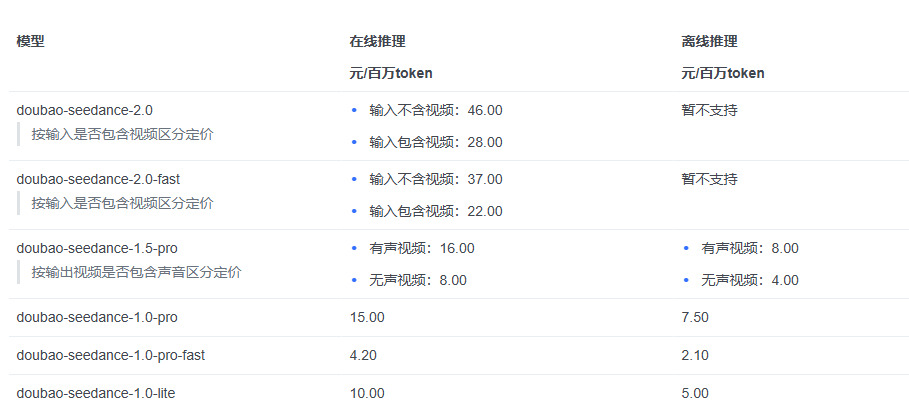The width and height of the screenshot is (909, 410).
Task: Select the 10.00 online price
Action: (367, 393)
